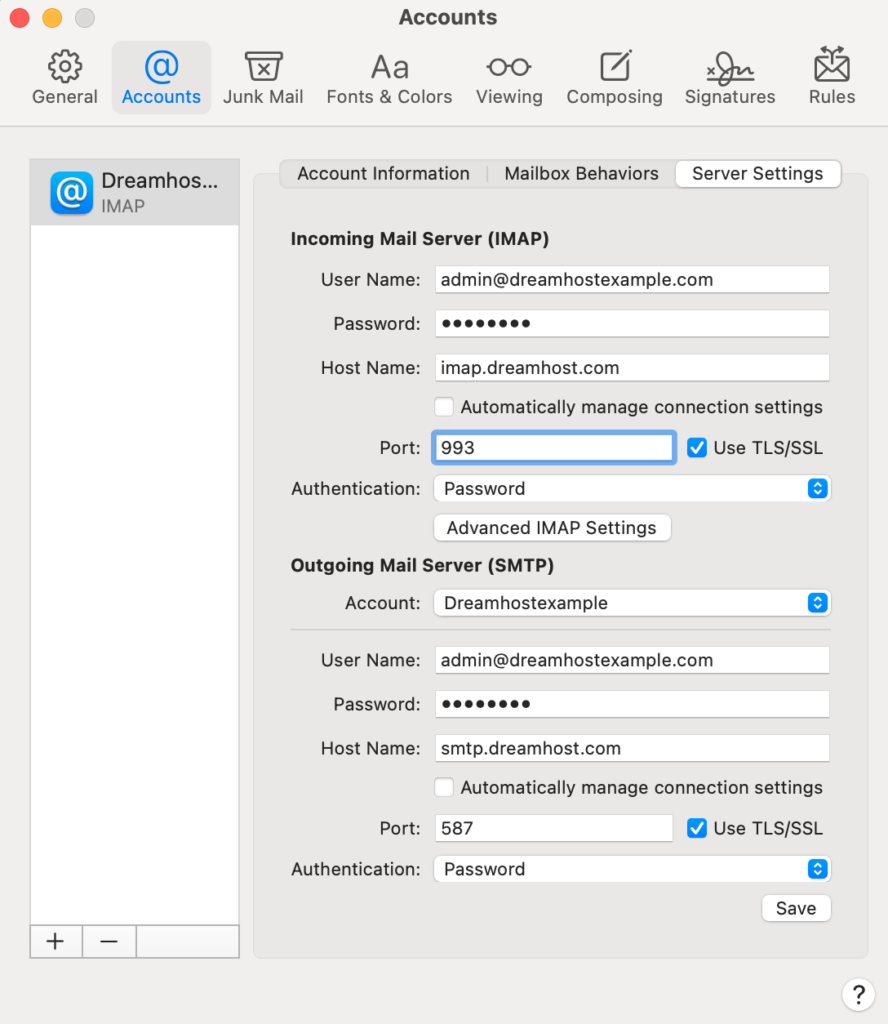Click the plus button to add account
The width and height of the screenshot is (888, 1024).
(56, 941)
